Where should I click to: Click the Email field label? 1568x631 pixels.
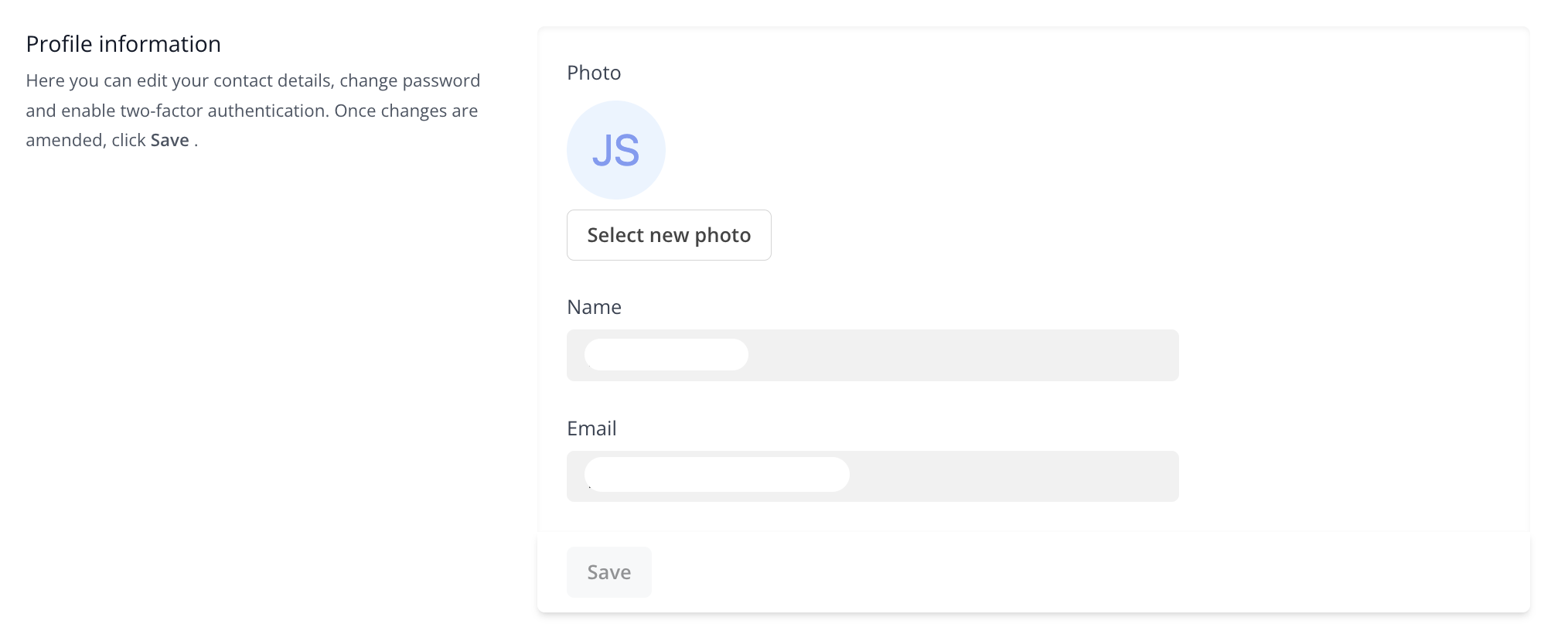(591, 428)
